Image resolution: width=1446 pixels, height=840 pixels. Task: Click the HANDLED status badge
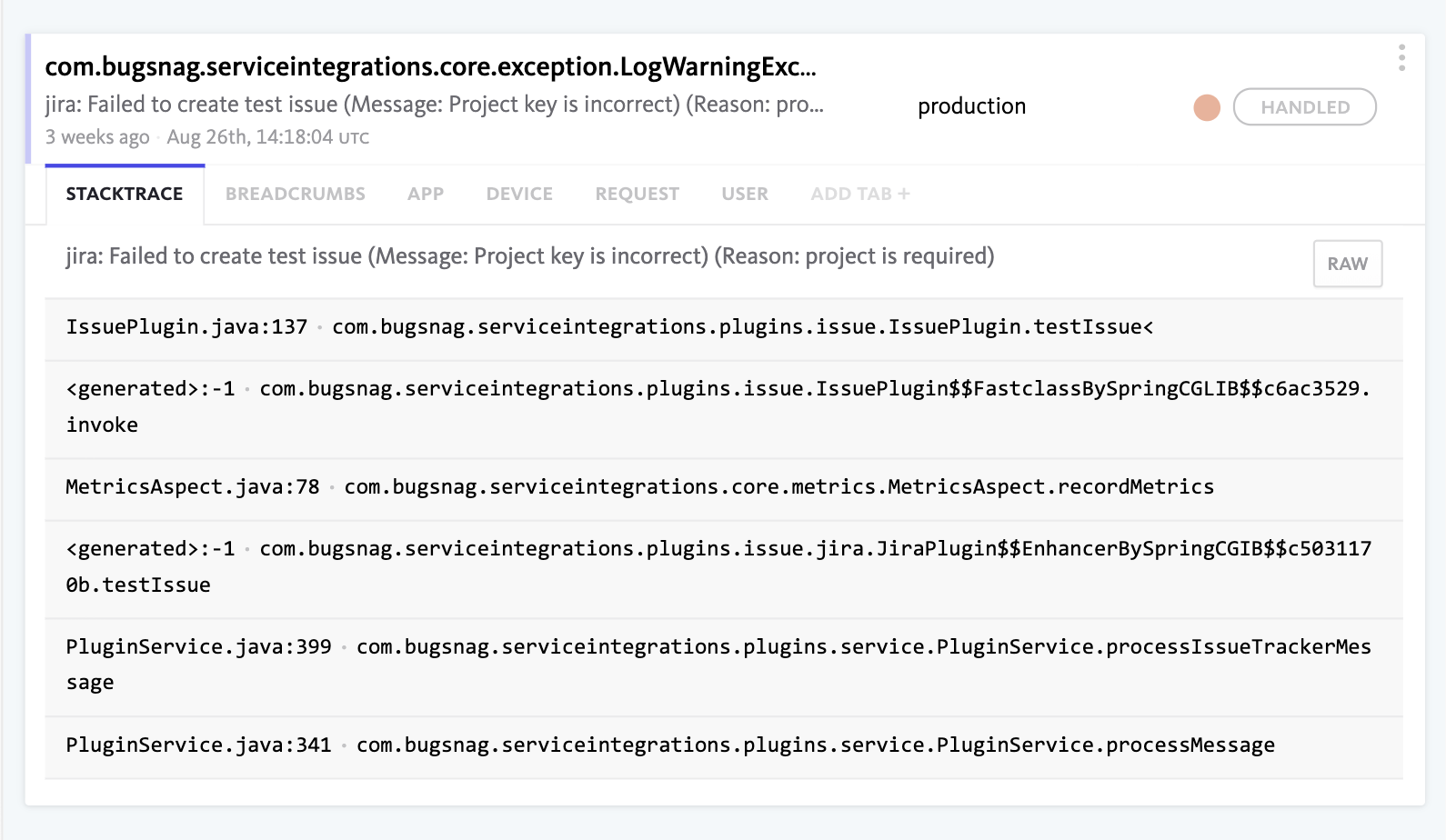coord(1304,107)
